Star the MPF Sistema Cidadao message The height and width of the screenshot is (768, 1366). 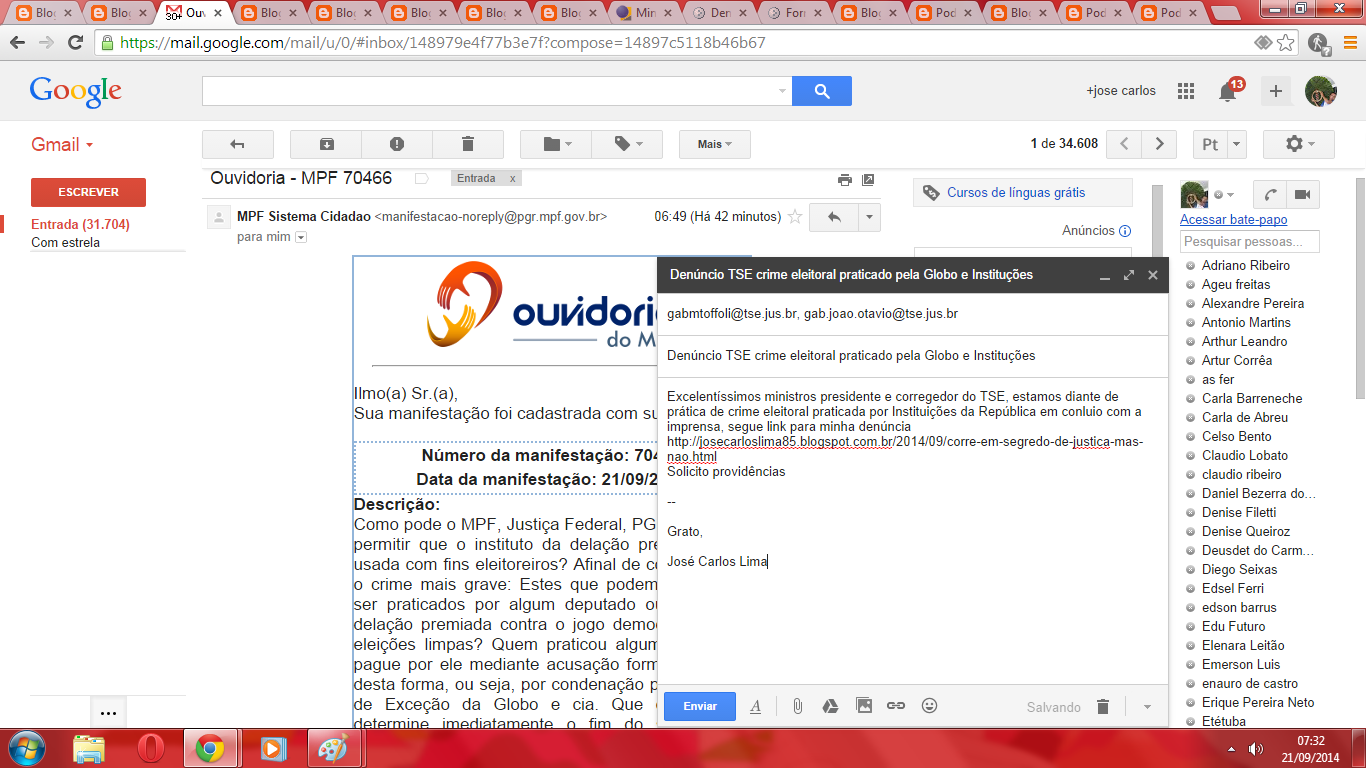[795, 216]
